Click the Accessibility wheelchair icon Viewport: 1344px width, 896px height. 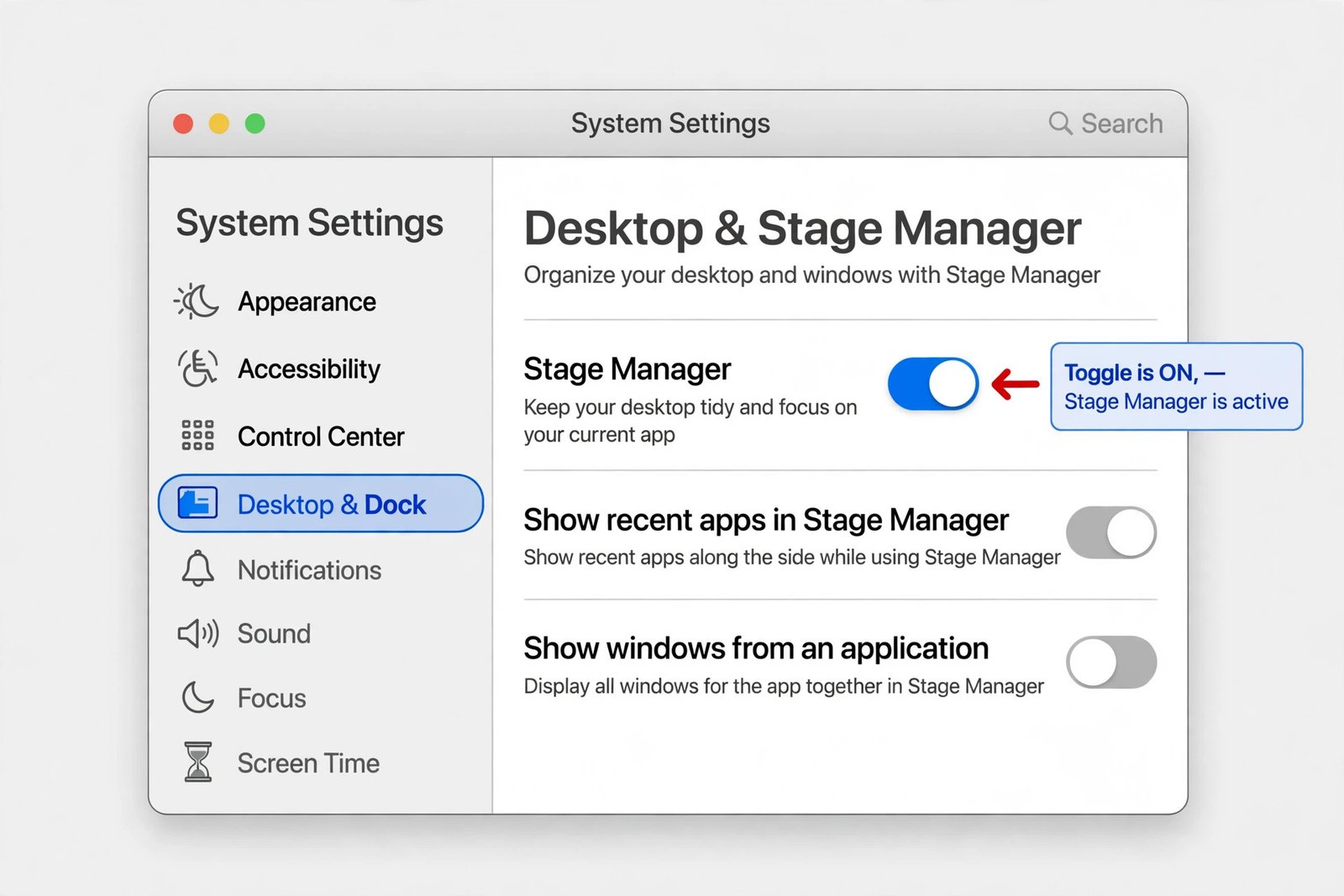198,369
